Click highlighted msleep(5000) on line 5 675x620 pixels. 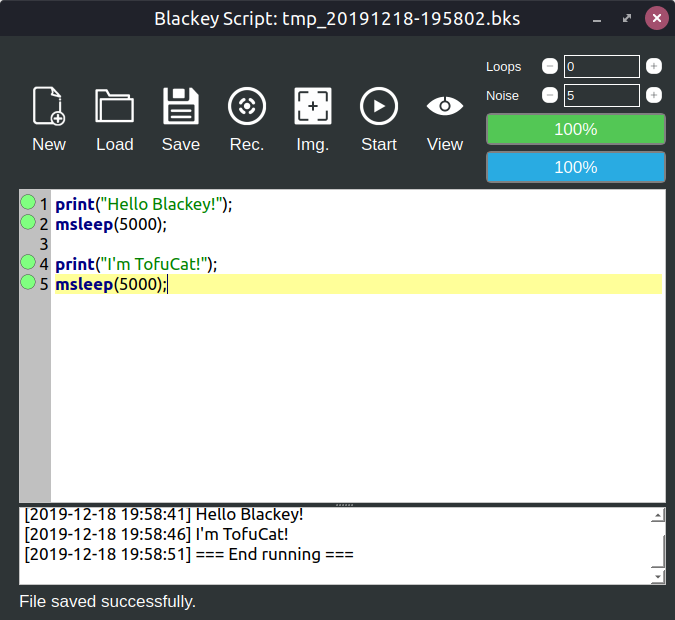pos(111,284)
